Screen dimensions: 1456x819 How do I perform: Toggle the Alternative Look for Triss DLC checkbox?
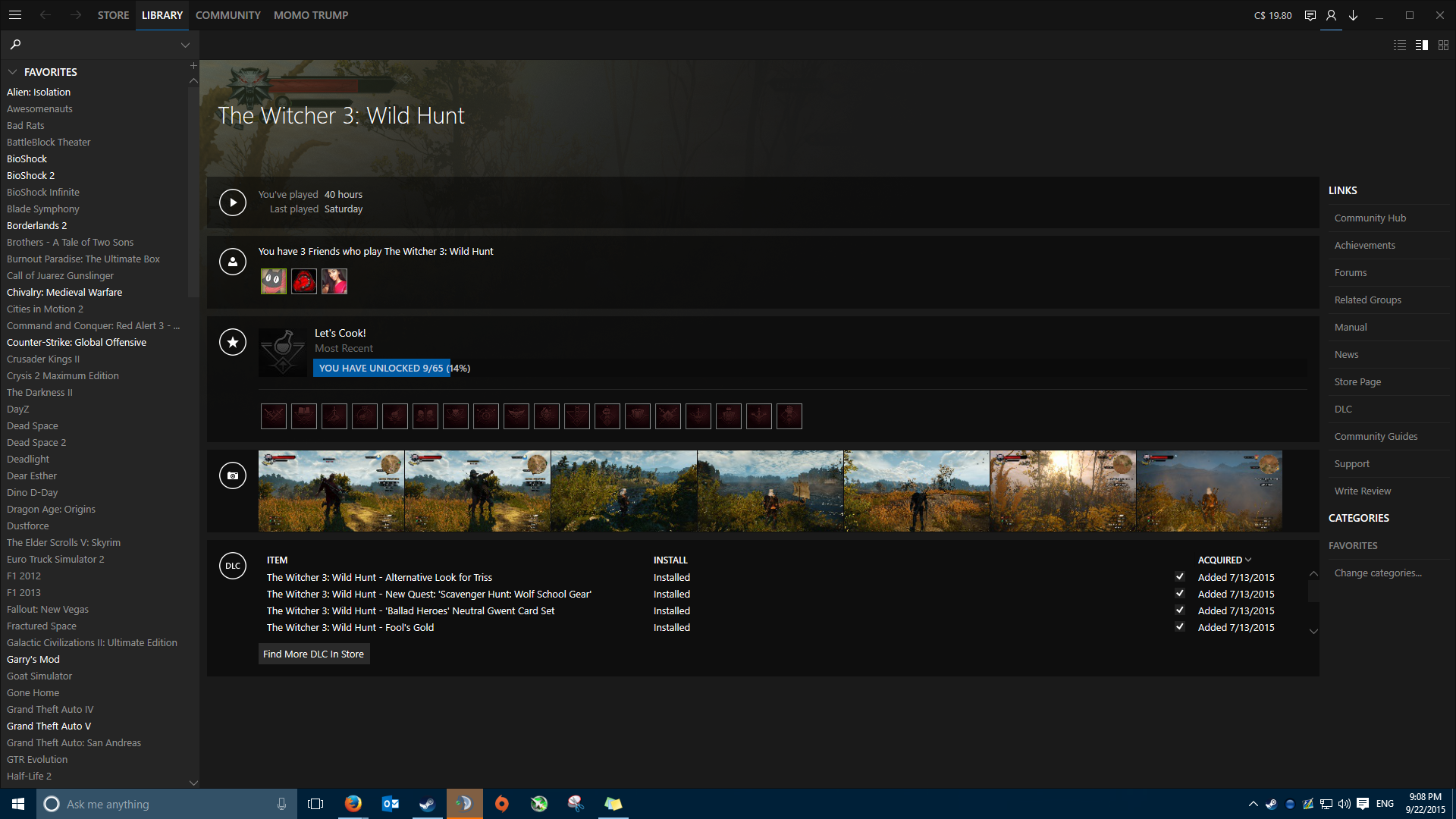point(1180,577)
